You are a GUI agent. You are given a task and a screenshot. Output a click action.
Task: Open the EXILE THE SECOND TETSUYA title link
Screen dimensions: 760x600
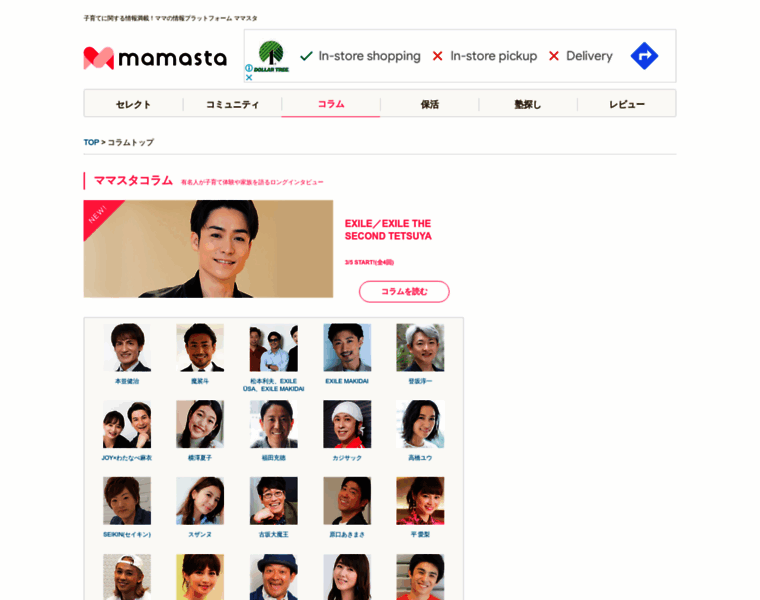click(x=388, y=230)
